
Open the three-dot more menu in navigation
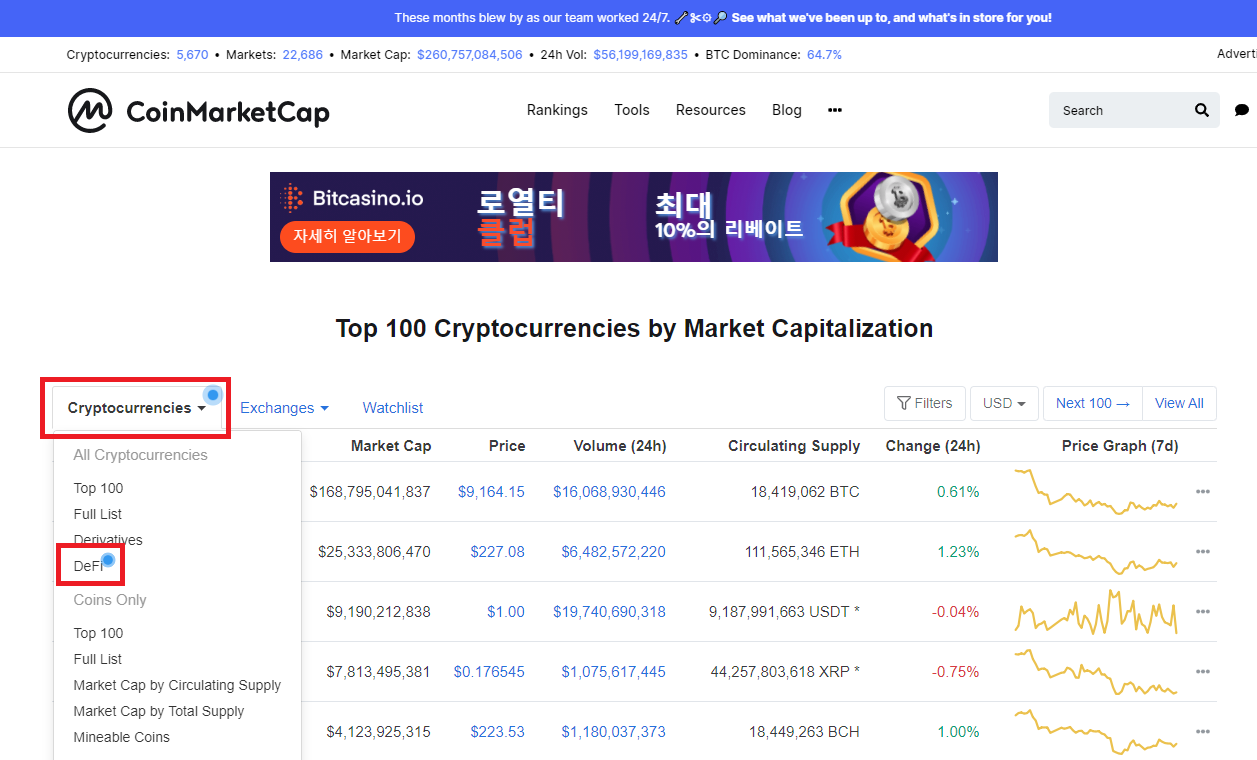[835, 110]
